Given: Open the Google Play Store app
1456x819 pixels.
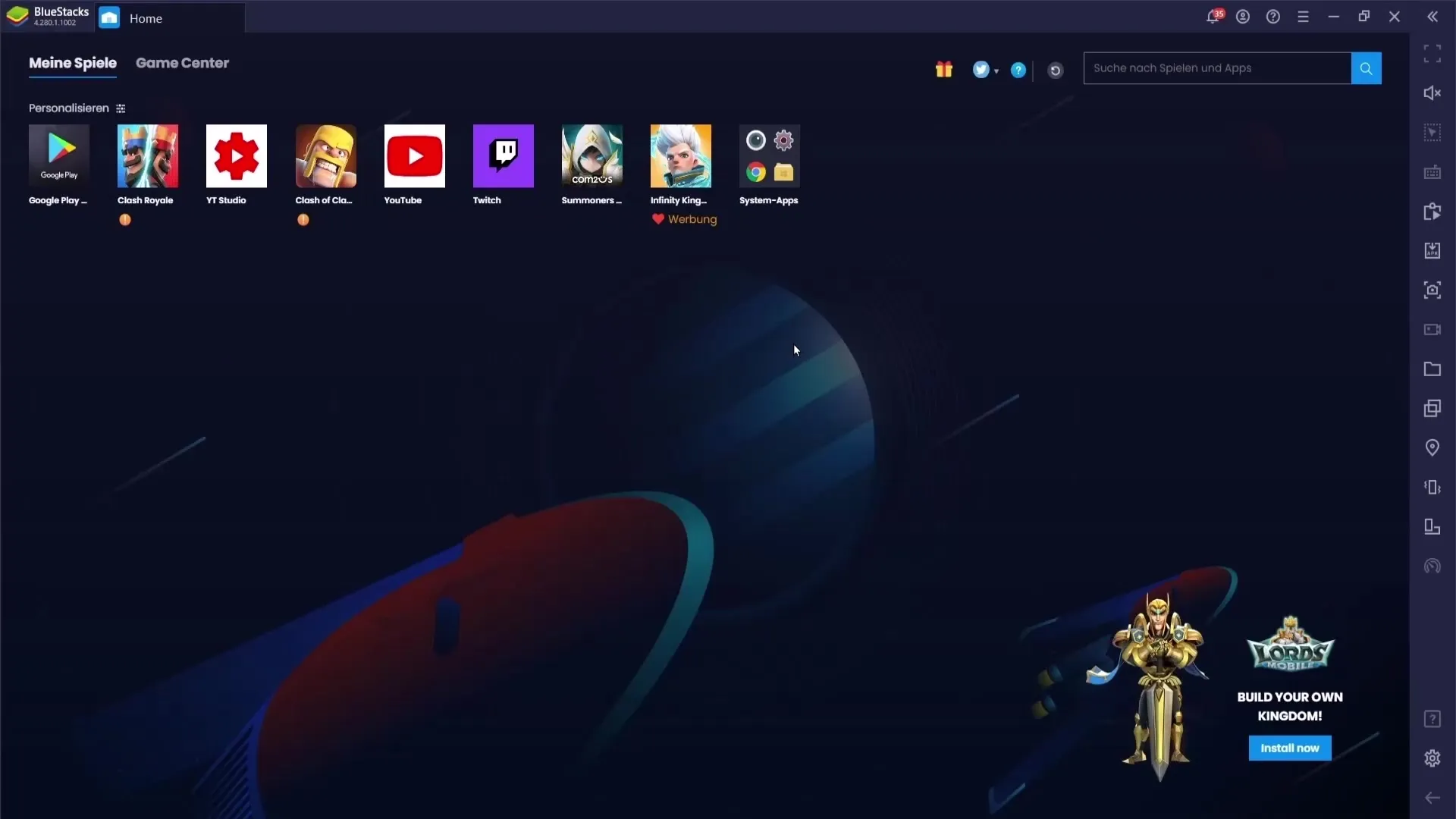Looking at the screenshot, I should pyautogui.click(x=59, y=156).
